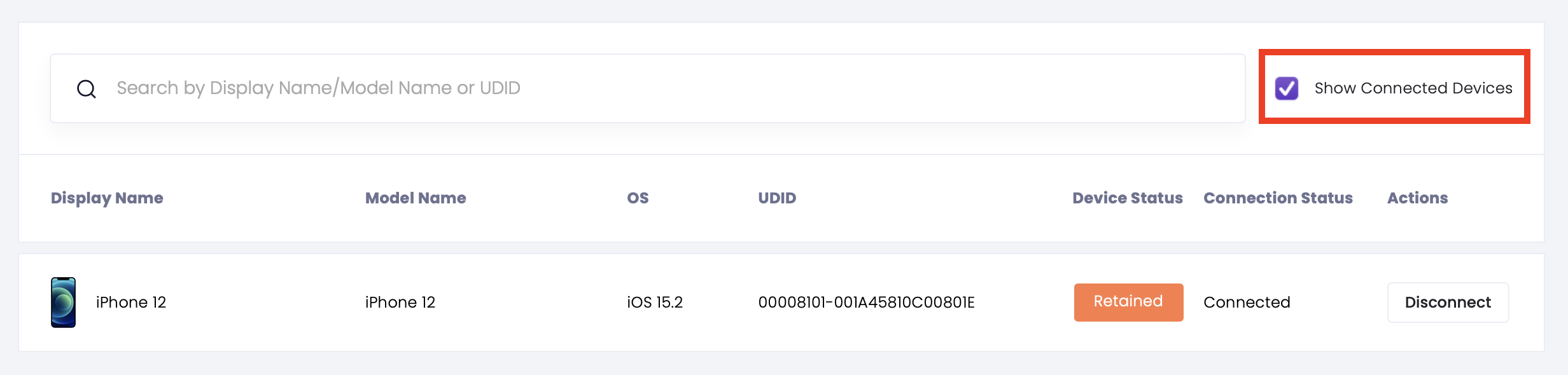Screen dimensions: 1568x375
Task: Focus the Search by Display Name field
Action: [x=648, y=88]
